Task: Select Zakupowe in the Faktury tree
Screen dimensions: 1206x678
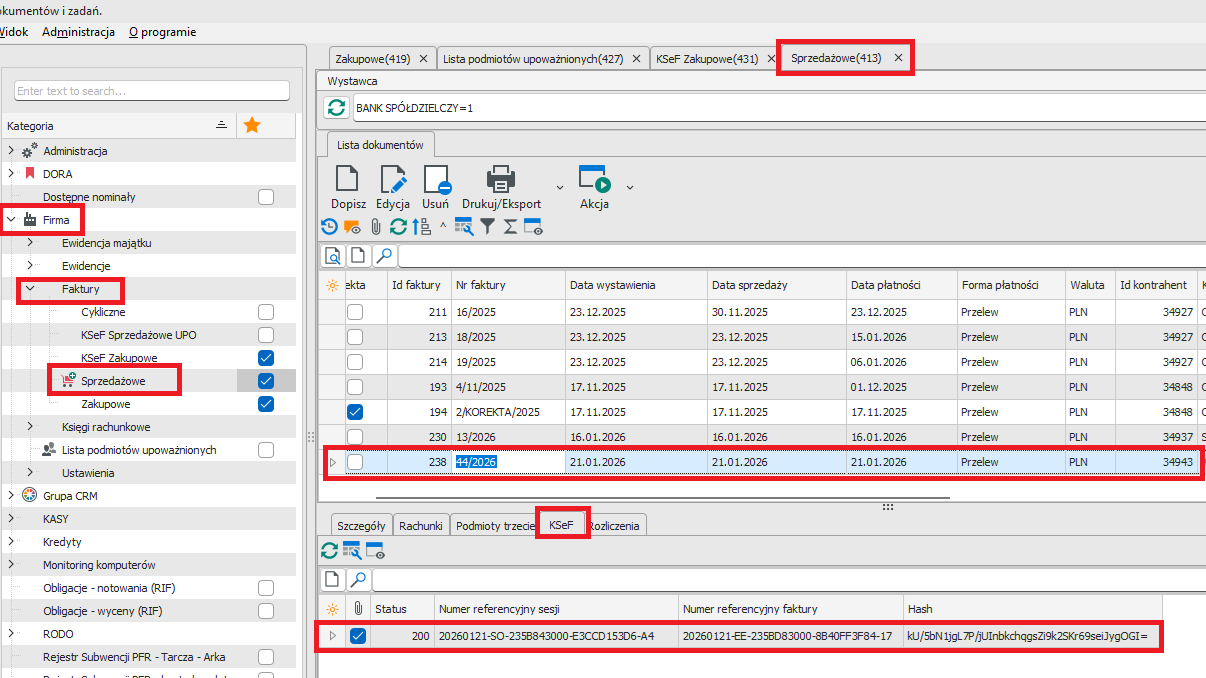Action: [x=105, y=404]
